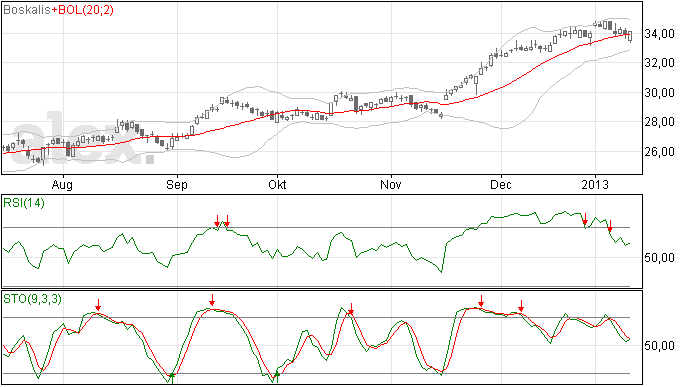
Task: Click the 26,00 price axis label
Action: point(659,151)
